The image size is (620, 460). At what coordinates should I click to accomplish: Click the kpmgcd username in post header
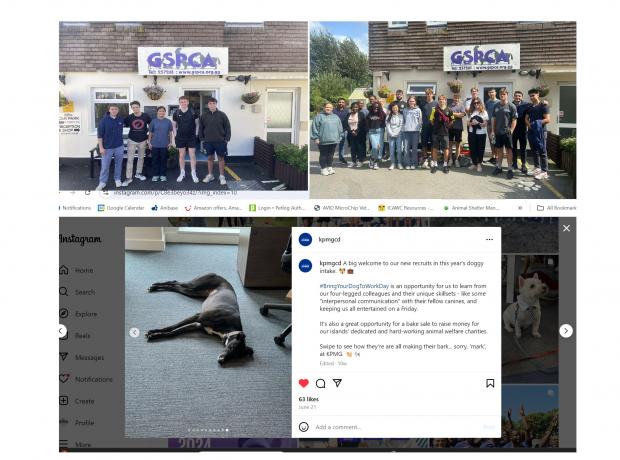(329, 239)
